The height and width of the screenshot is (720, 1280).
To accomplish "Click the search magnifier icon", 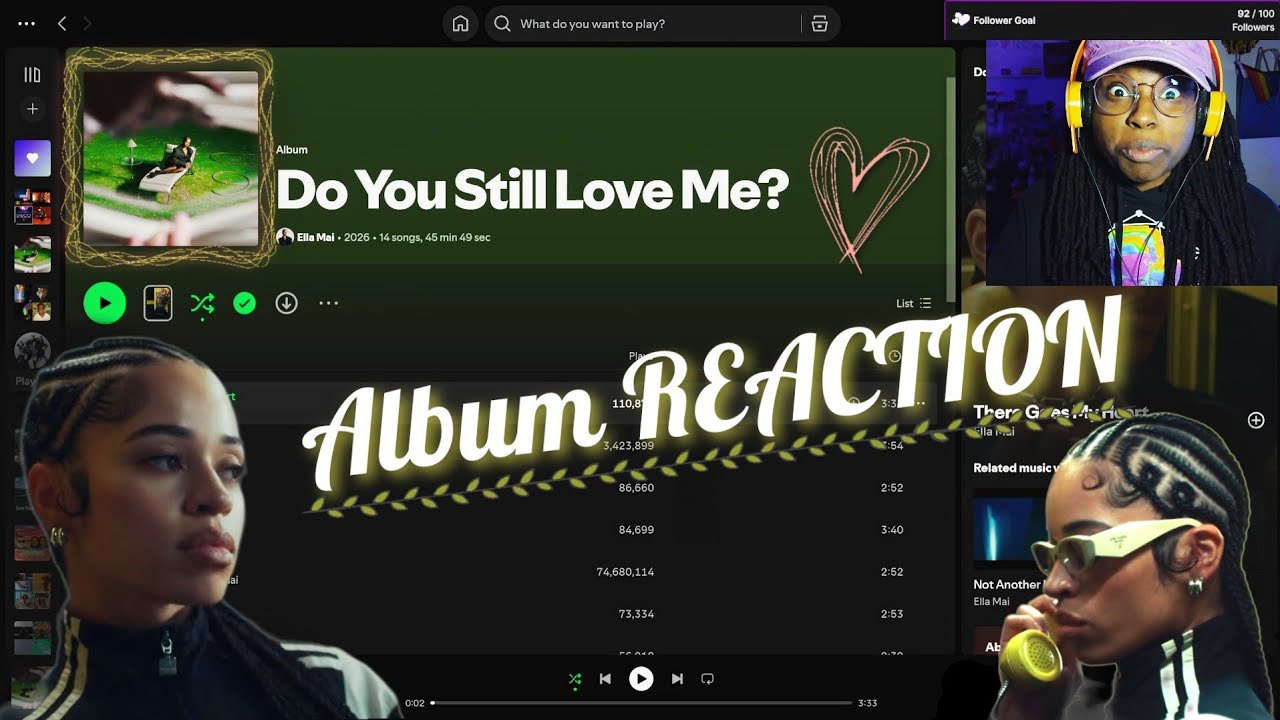I will click(502, 24).
